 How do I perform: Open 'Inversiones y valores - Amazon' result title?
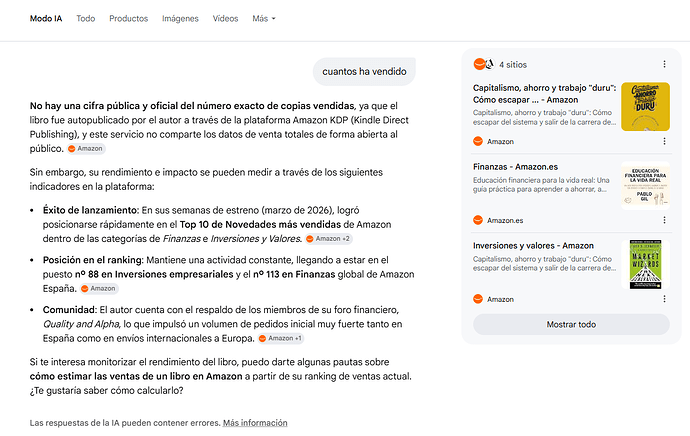pos(533,245)
